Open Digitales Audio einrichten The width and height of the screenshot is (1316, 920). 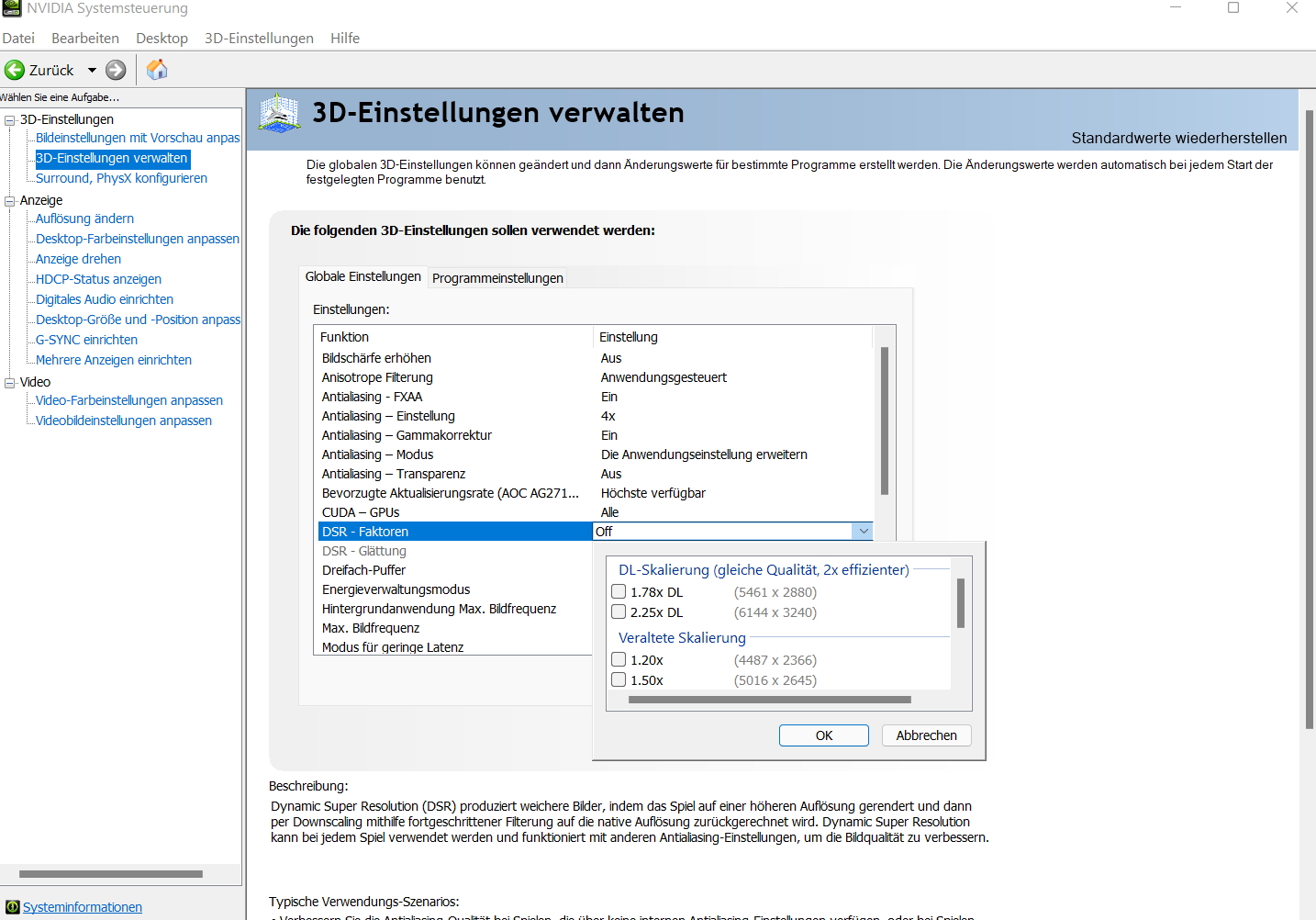point(105,299)
